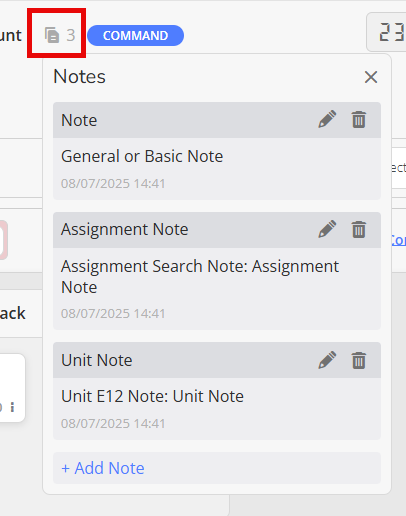406x516 pixels.
Task: Click the Unit E12 Note text
Action: pyautogui.click(x=152, y=396)
